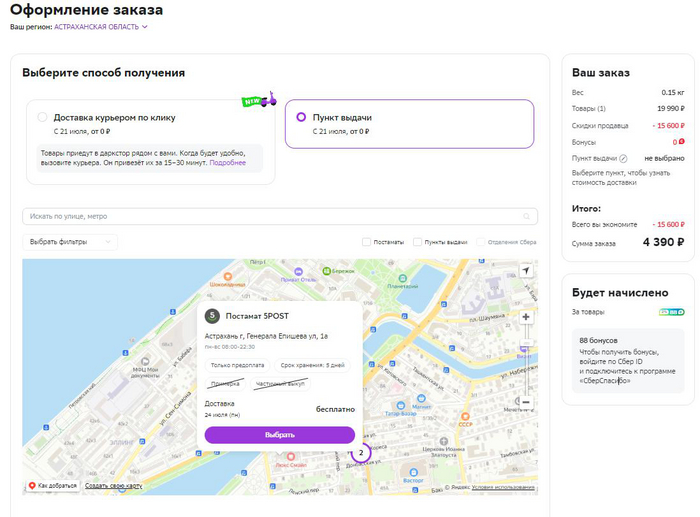
Task: Click the cluster marker numbered 2
Action: [x=361, y=453]
